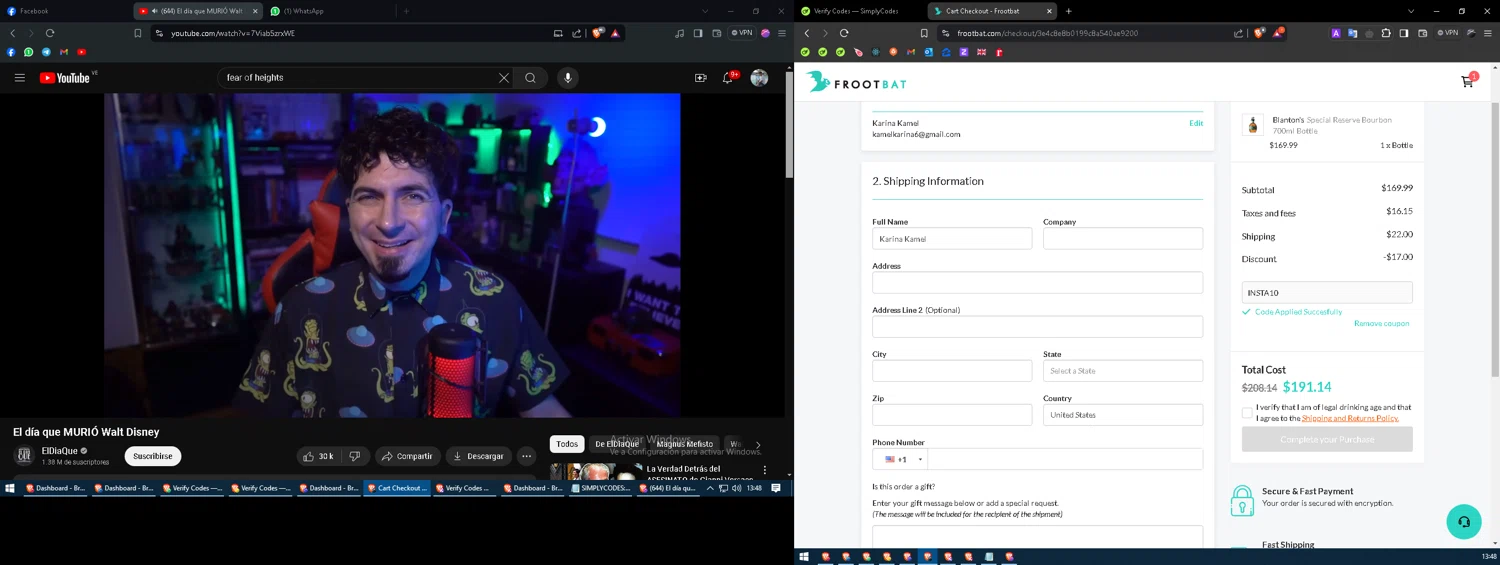This screenshot has height=565, width=1500.
Task: Click the YouTube search magnifier button
Action: [531, 78]
